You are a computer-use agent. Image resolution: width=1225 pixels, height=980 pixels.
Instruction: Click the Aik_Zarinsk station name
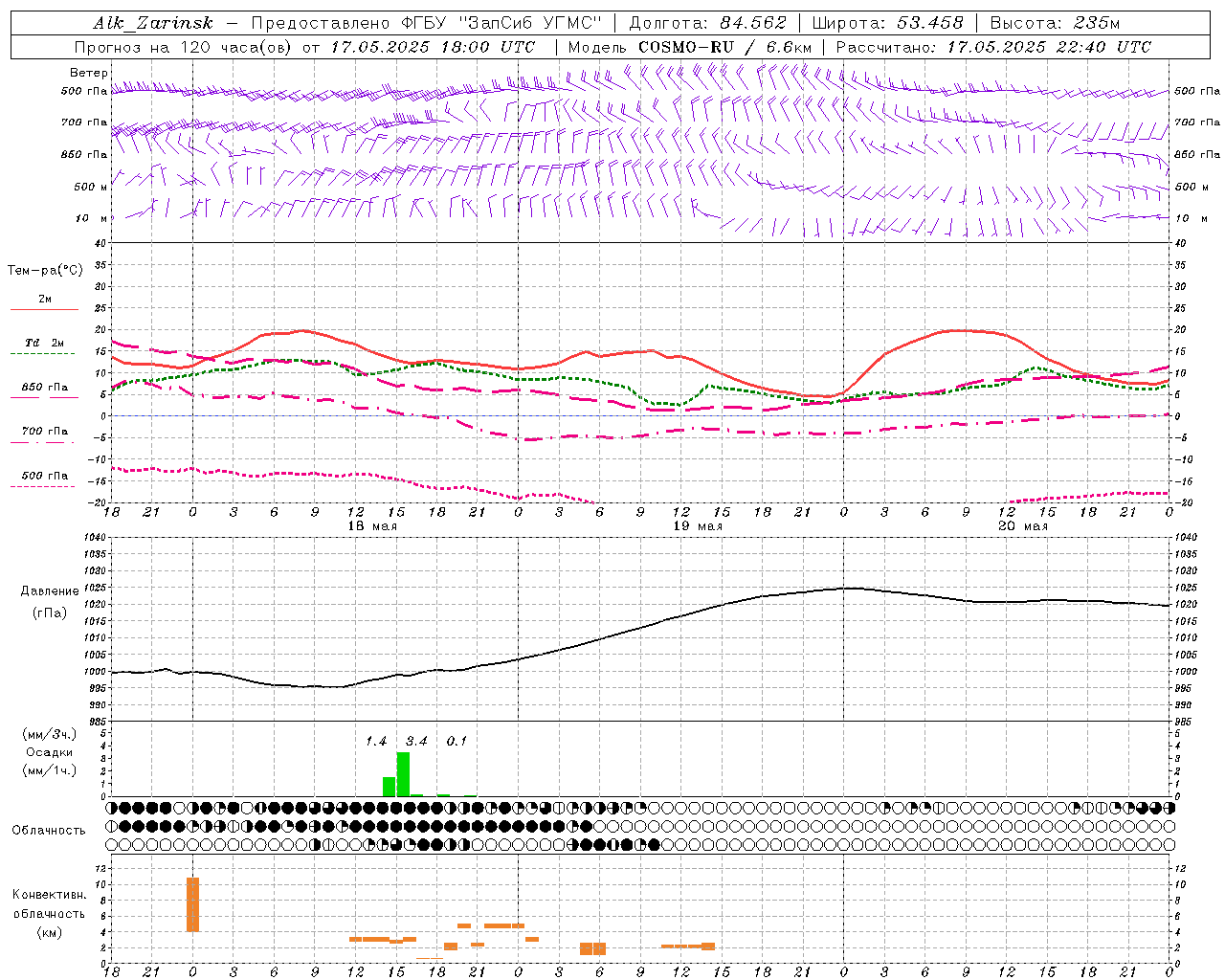[x=153, y=23]
